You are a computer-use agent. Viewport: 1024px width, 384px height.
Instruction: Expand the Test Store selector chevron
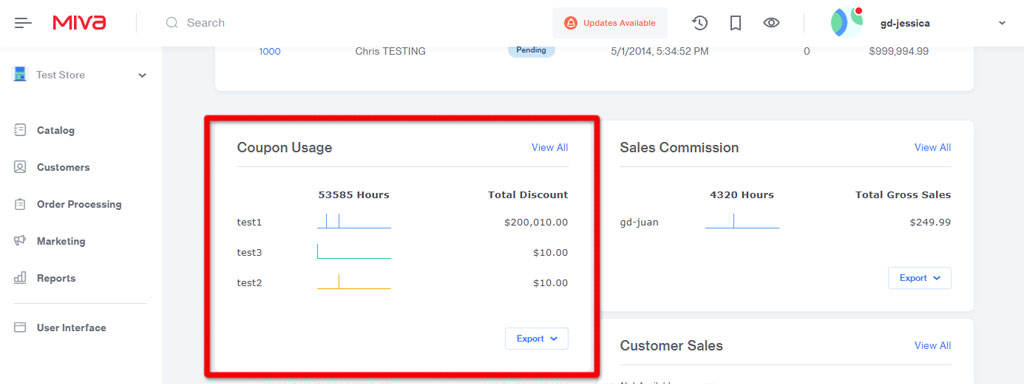click(x=142, y=75)
